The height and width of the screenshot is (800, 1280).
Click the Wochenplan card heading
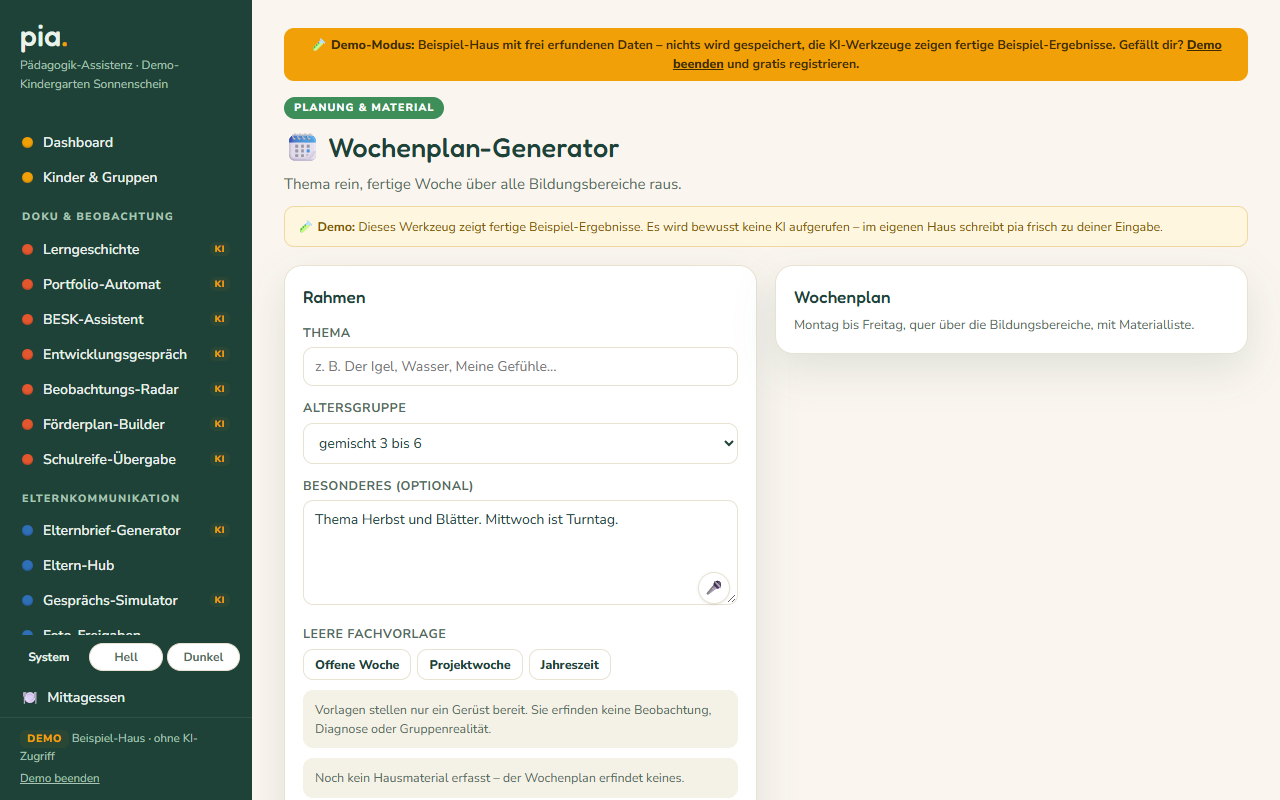tap(842, 297)
